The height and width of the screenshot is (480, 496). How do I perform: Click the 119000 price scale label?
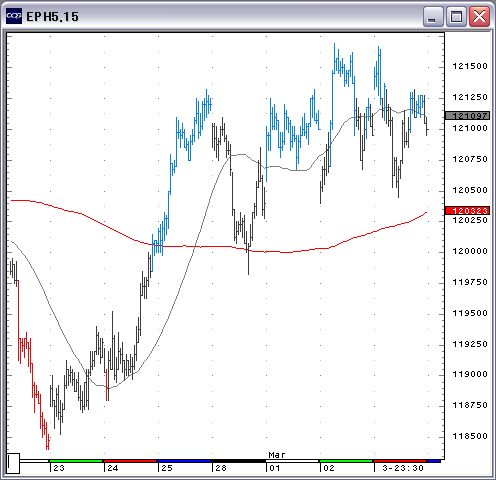(470, 374)
